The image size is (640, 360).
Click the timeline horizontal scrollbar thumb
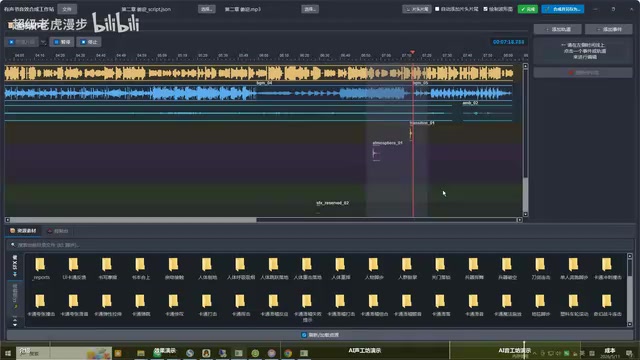click(387, 220)
